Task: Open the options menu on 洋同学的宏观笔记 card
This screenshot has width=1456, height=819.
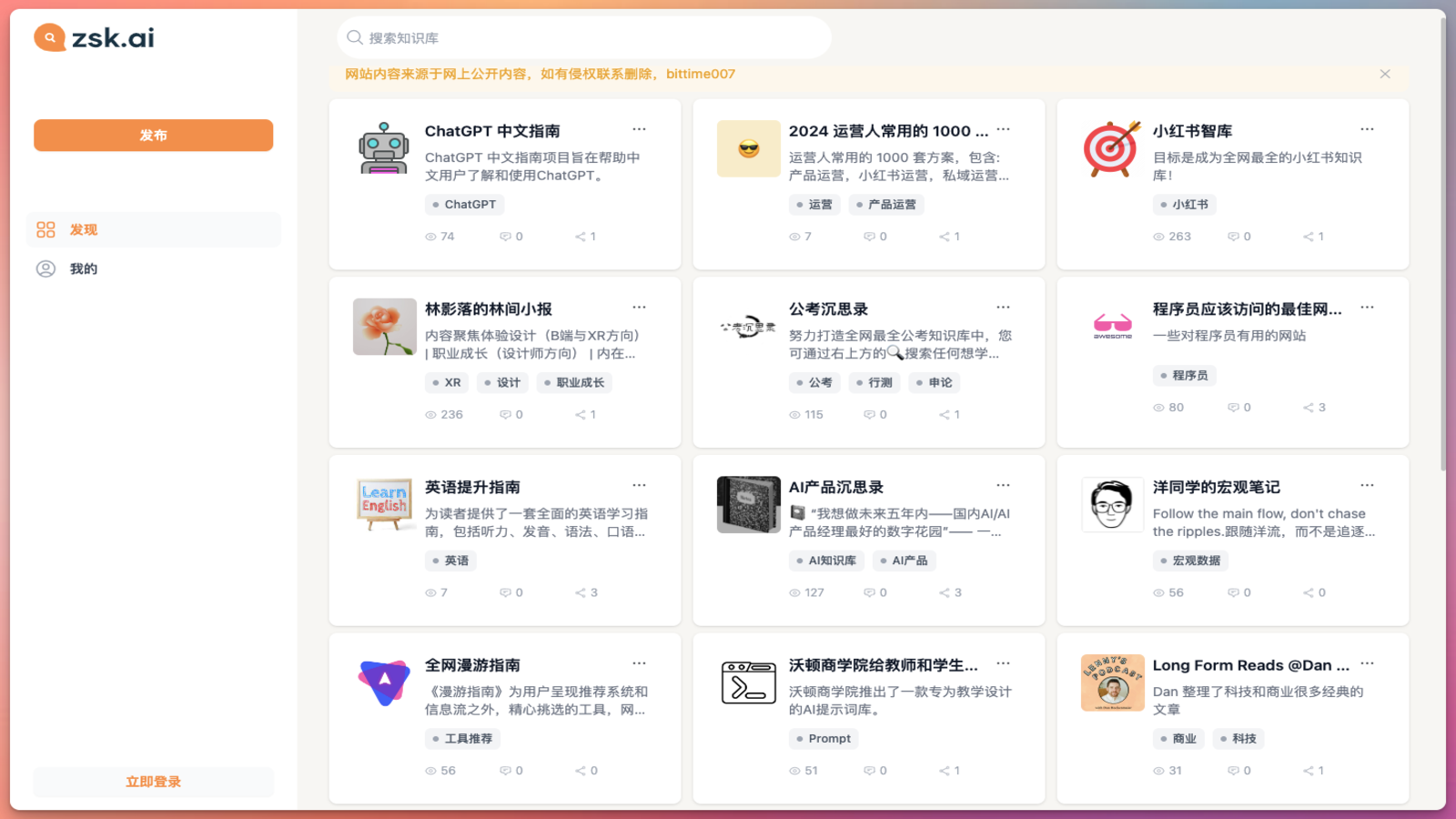Action: coord(1367,485)
